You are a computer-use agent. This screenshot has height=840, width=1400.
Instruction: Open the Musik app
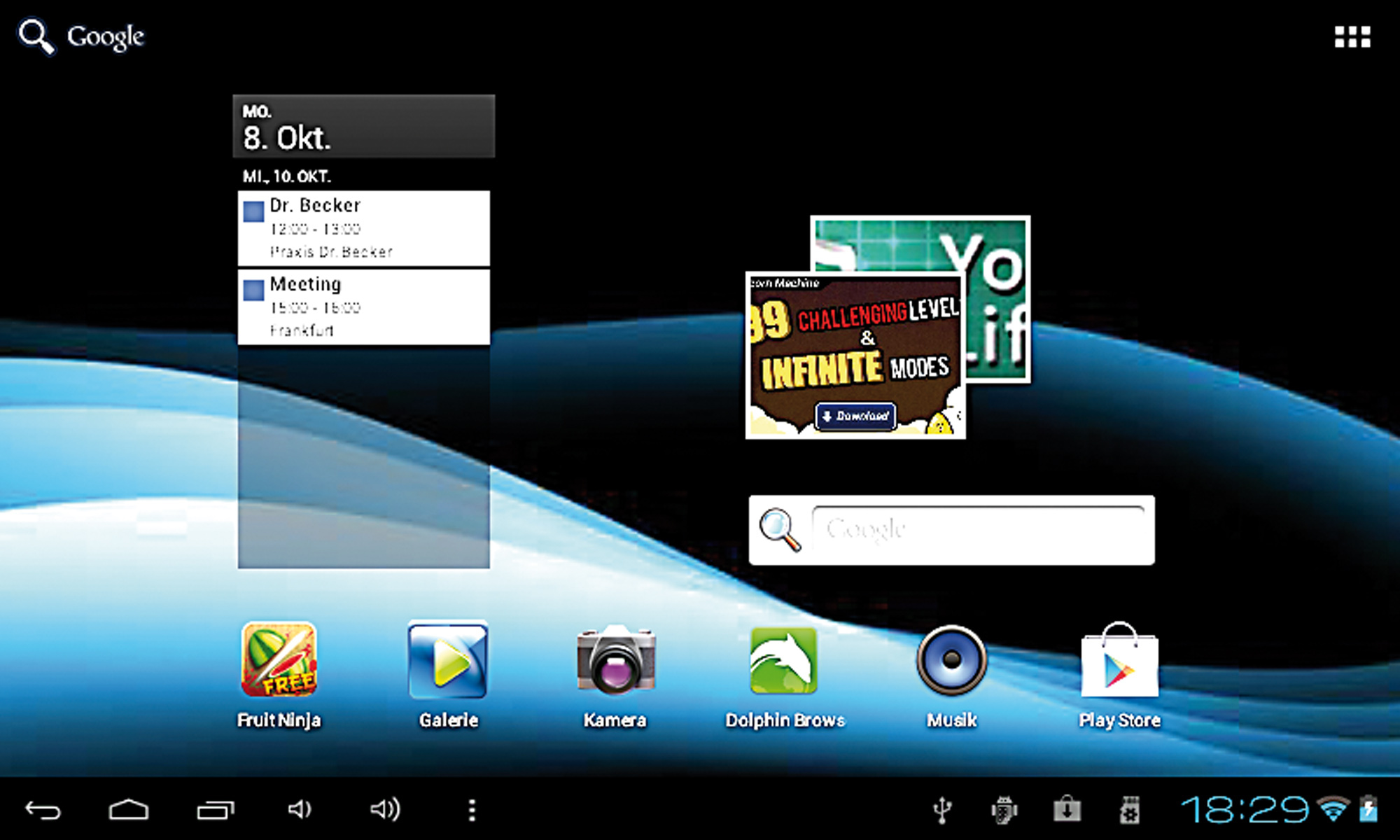[951, 659]
